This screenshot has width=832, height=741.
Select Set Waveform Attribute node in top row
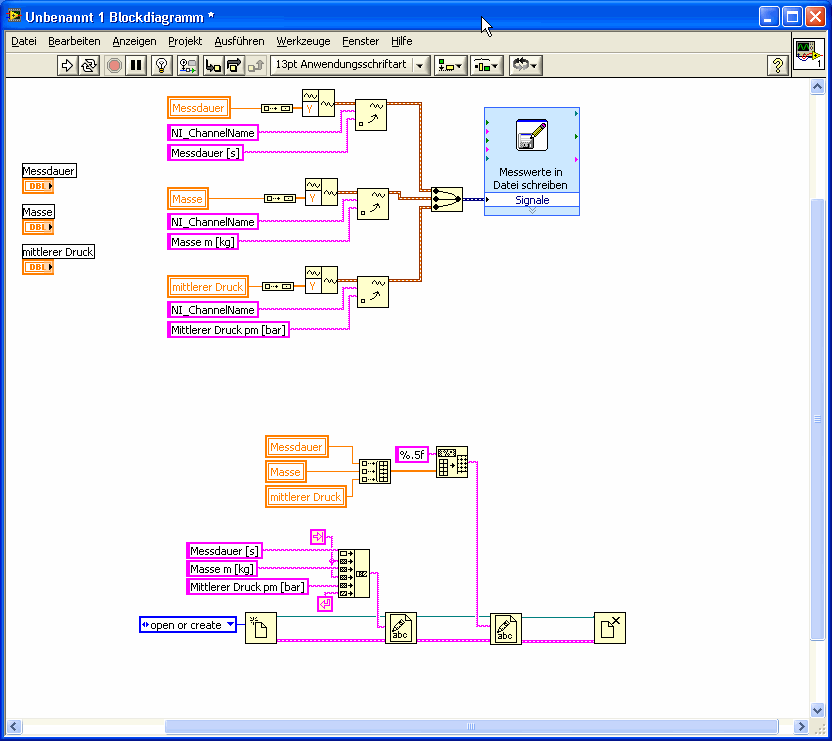point(371,115)
